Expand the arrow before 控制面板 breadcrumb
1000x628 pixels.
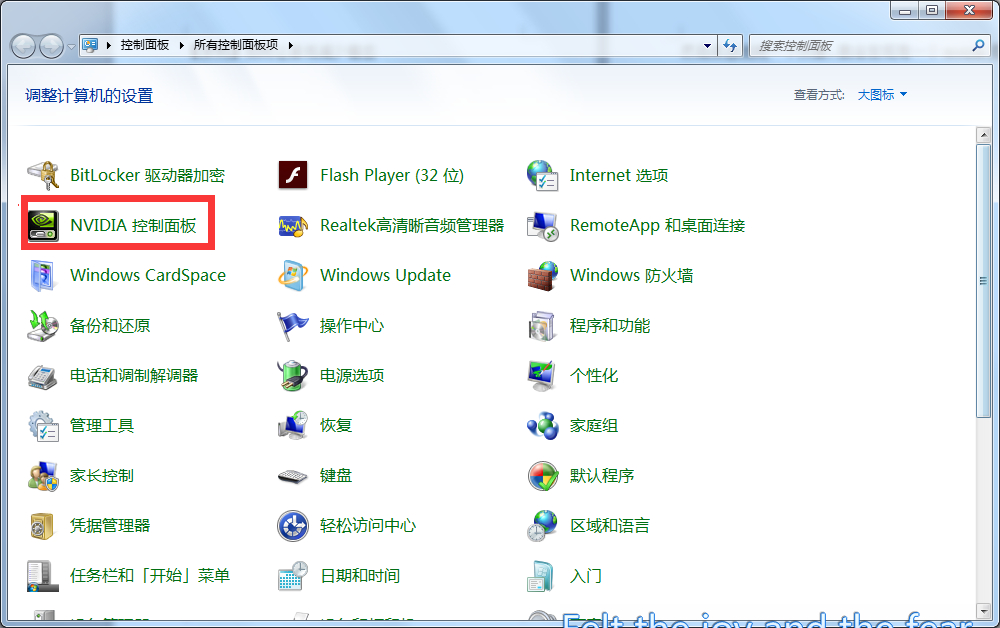(109, 45)
